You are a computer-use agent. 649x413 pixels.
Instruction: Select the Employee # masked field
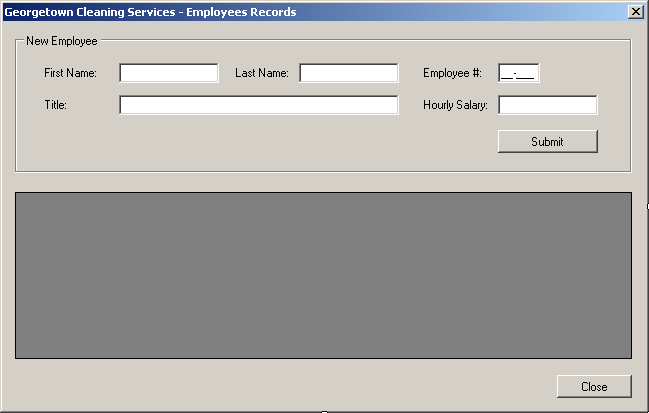[x=519, y=73]
